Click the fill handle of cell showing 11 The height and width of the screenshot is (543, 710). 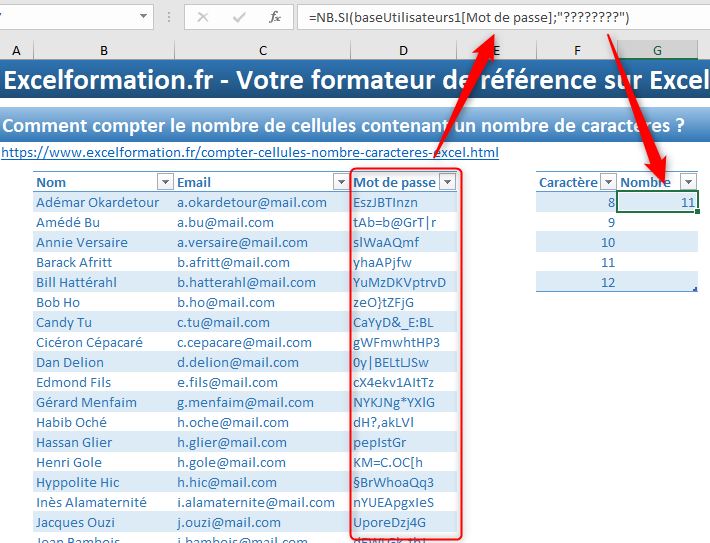tap(696, 212)
